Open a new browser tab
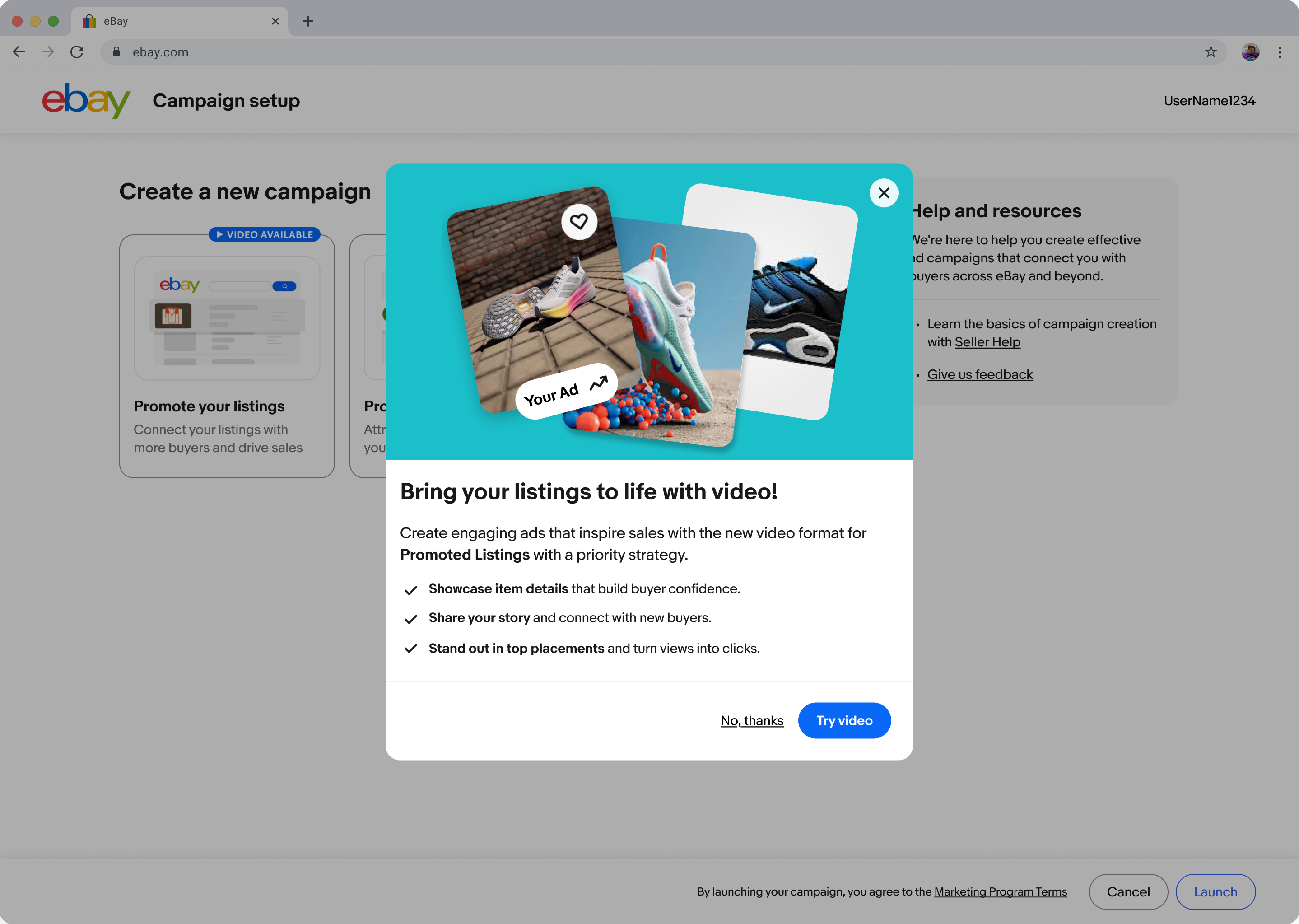 click(x=308, y=21)
